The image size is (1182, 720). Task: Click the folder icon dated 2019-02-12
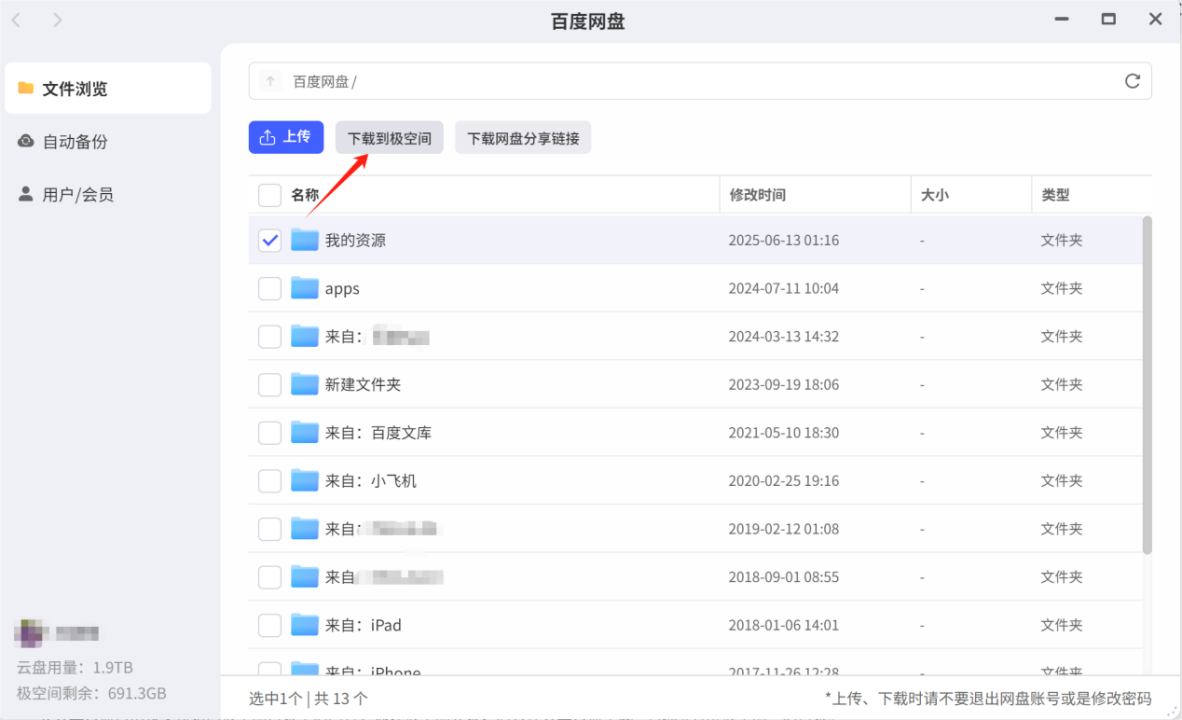pos(305,529)
